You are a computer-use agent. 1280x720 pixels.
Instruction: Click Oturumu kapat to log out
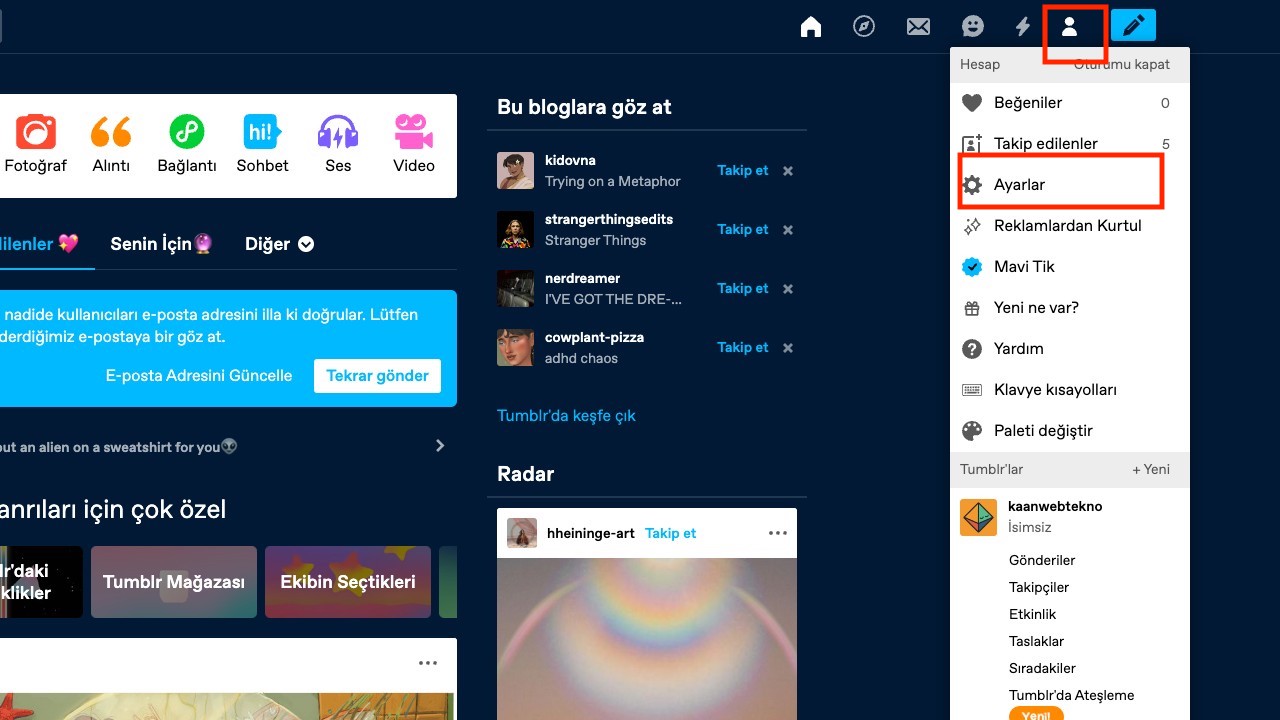click(x=1121, y=64)
